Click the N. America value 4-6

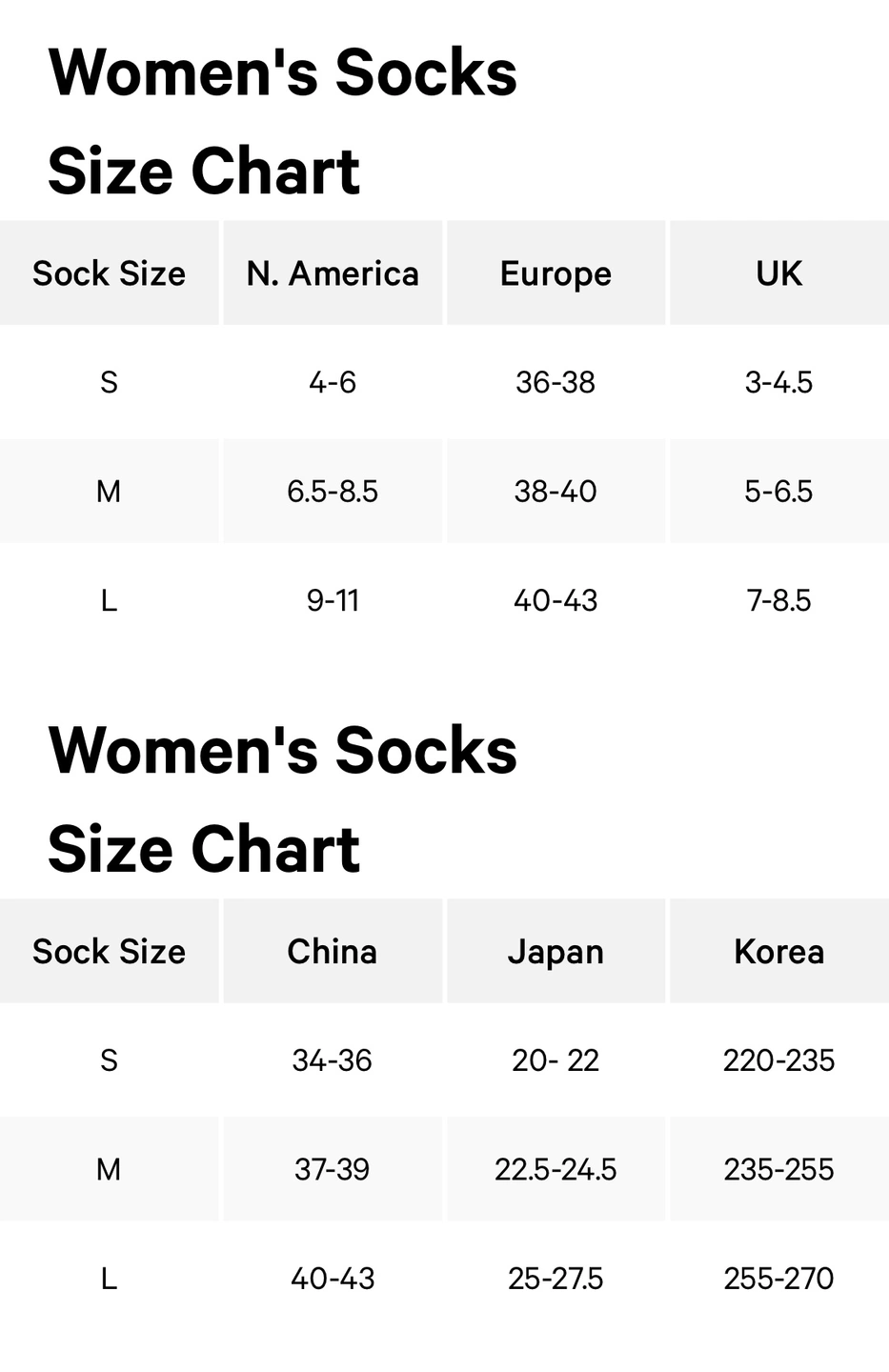coord(333,382)
